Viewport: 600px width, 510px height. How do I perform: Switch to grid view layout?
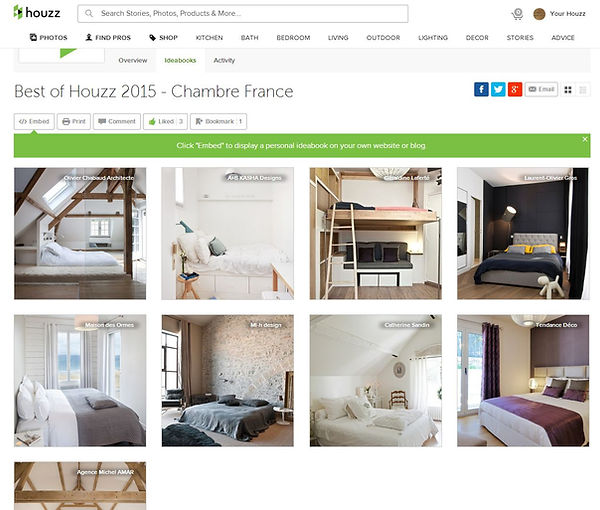(x=568, y=90)
